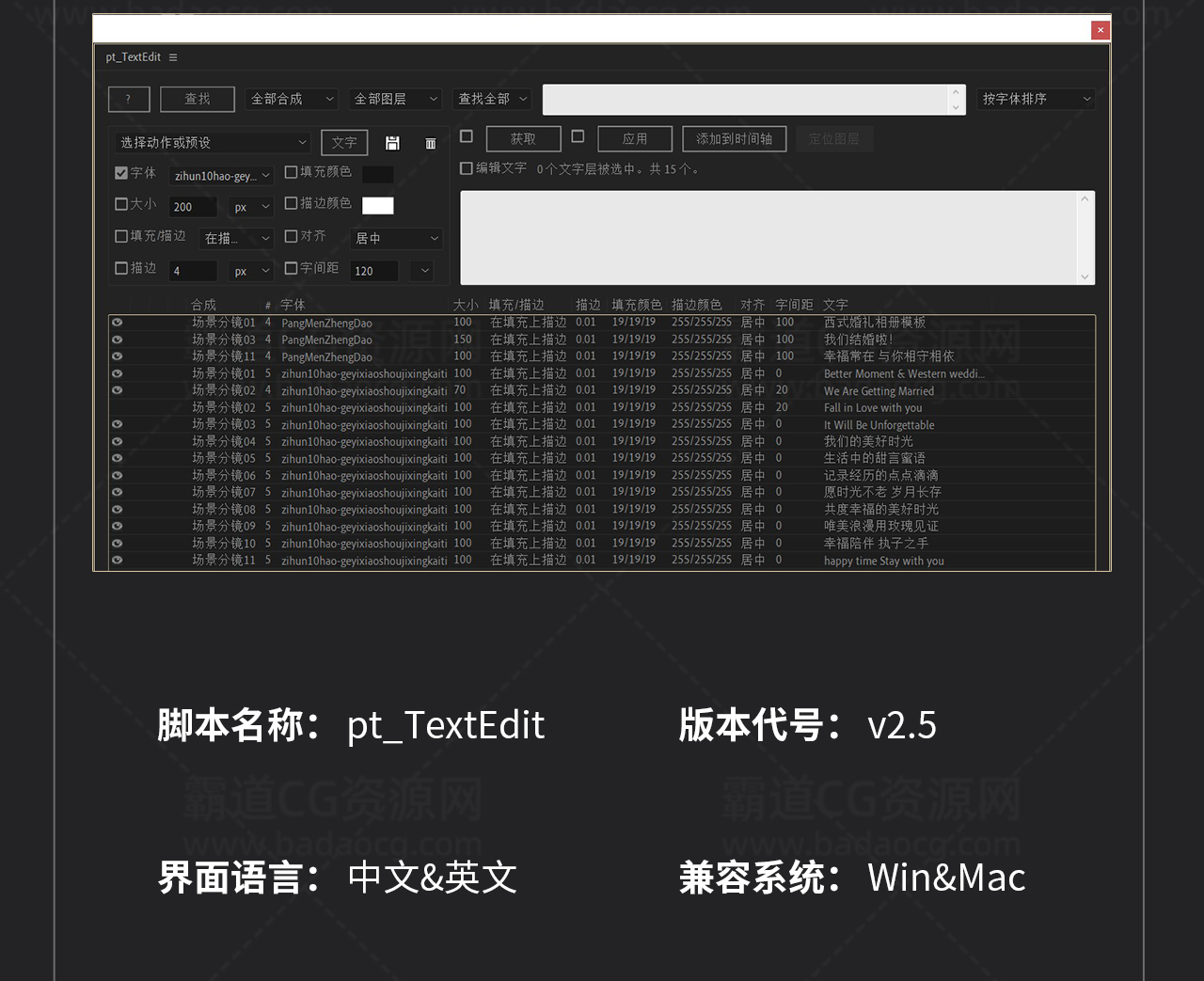
Task: Click the save preset floppy disk icon
Action: coord(392,143)
